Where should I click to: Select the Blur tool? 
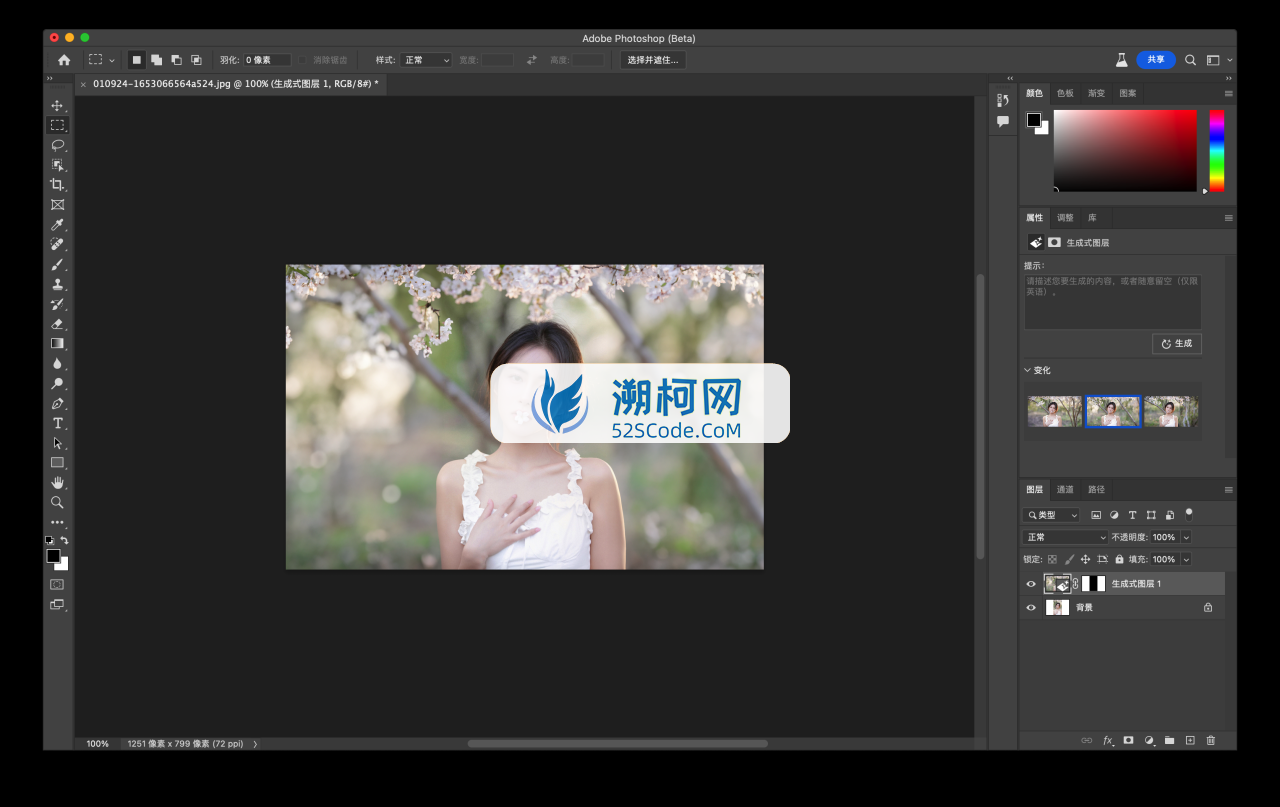coord(57,363)
